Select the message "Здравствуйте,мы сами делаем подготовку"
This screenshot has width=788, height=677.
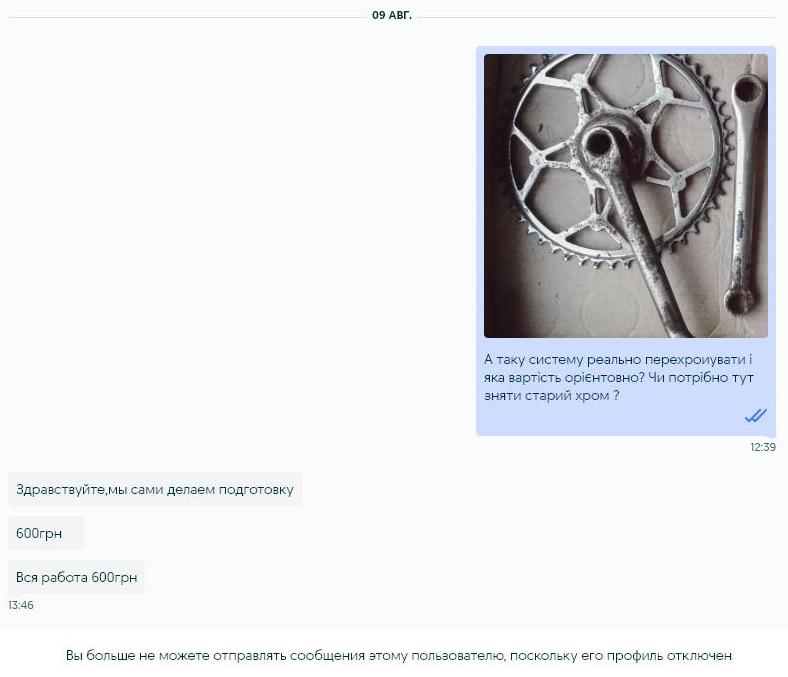tap(155, 489)
